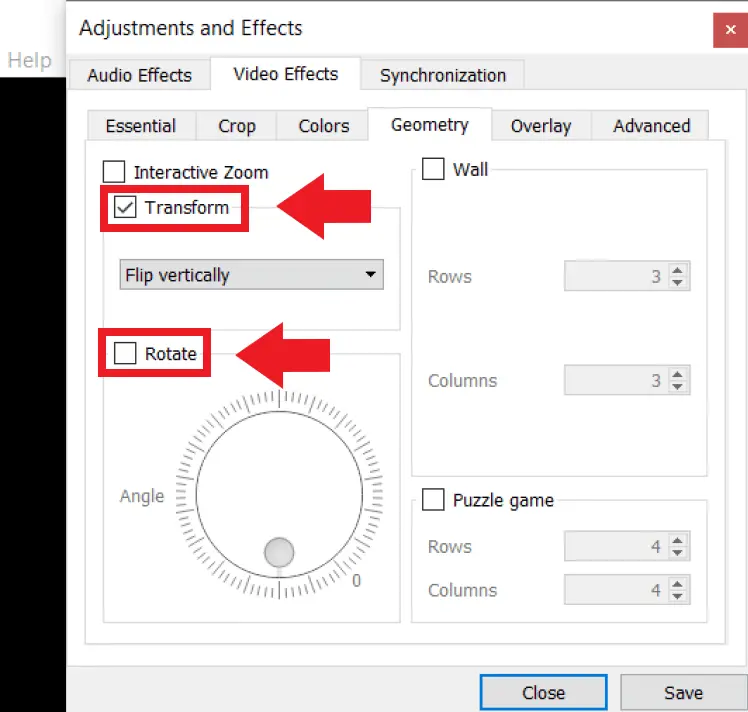Enable the Puzzle game checkbox
The height and width of the screenshot is (712, 748).
433,499
